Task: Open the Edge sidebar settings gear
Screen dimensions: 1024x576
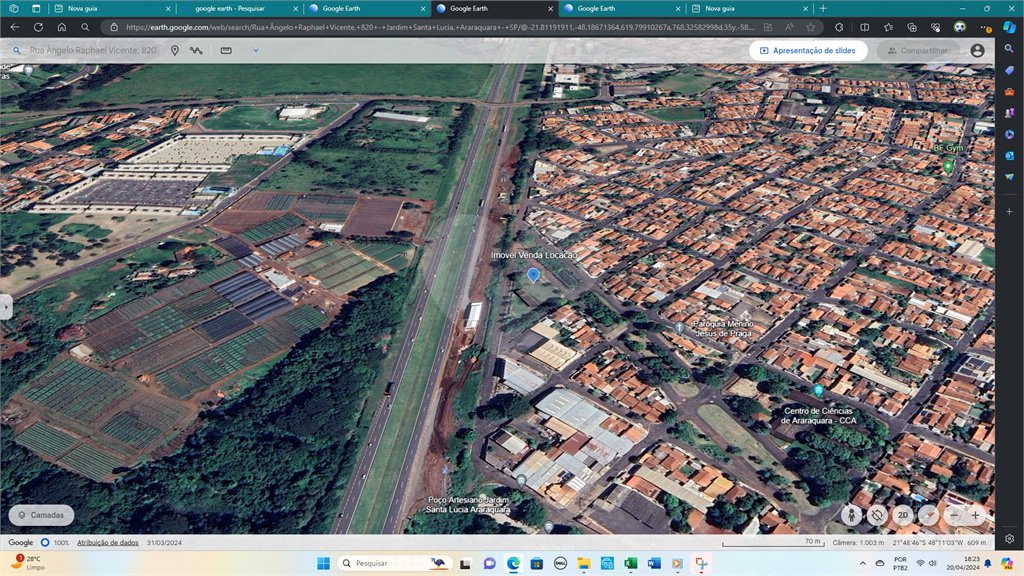Action: 1010,539
